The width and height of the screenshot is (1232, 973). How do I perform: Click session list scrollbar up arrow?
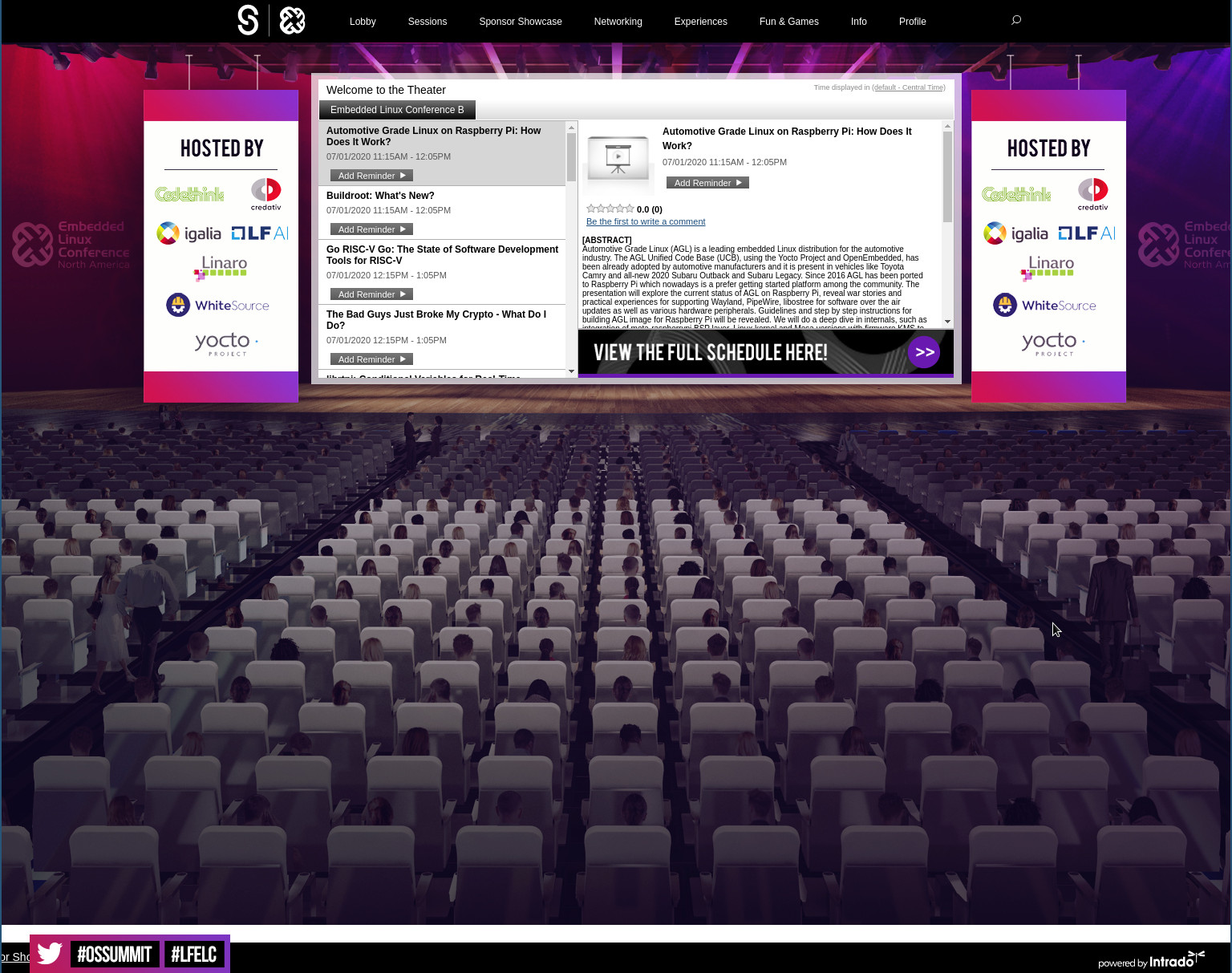tap(571, 127)
